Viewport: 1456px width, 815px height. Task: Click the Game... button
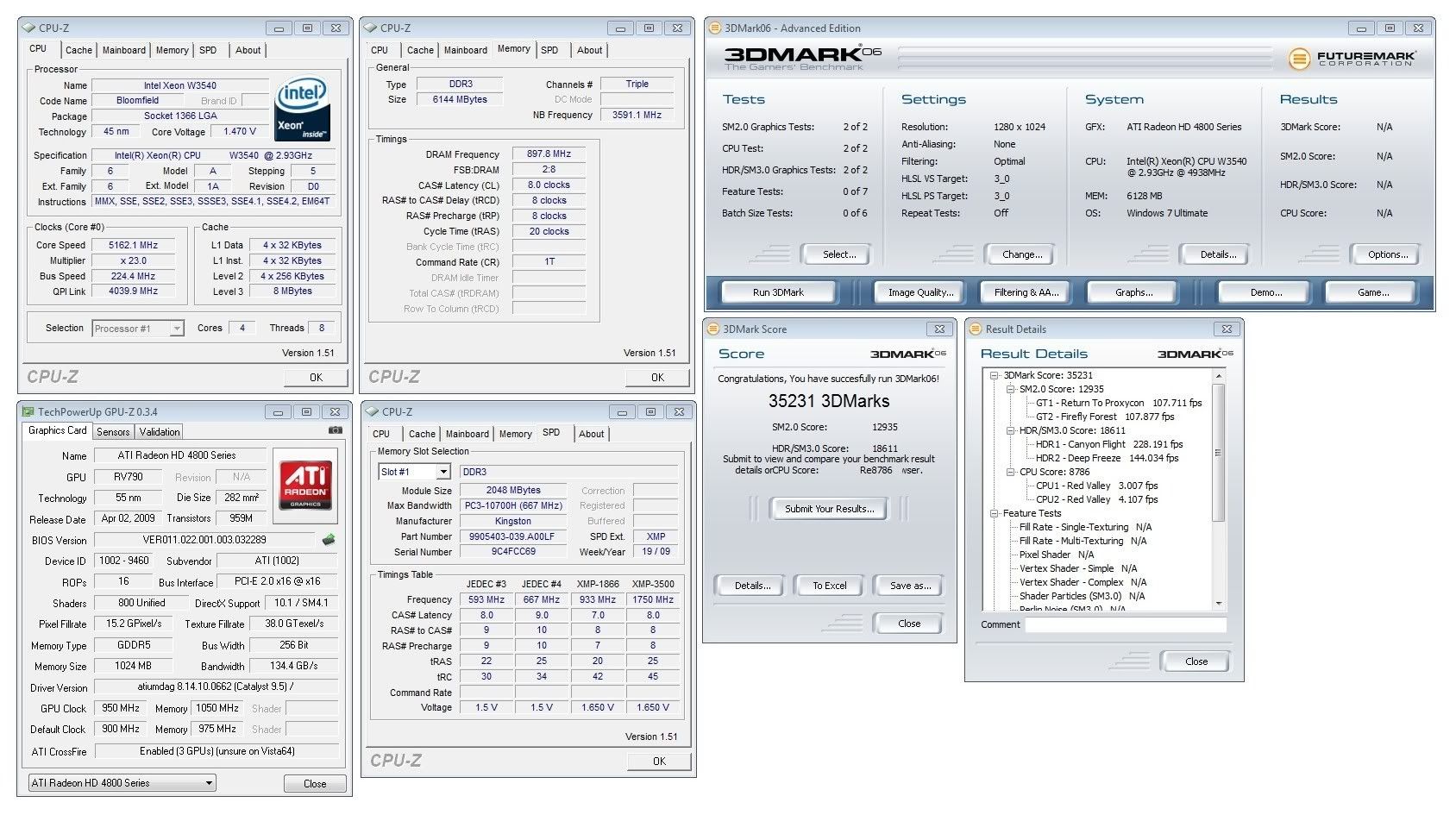pos(1373,292)
